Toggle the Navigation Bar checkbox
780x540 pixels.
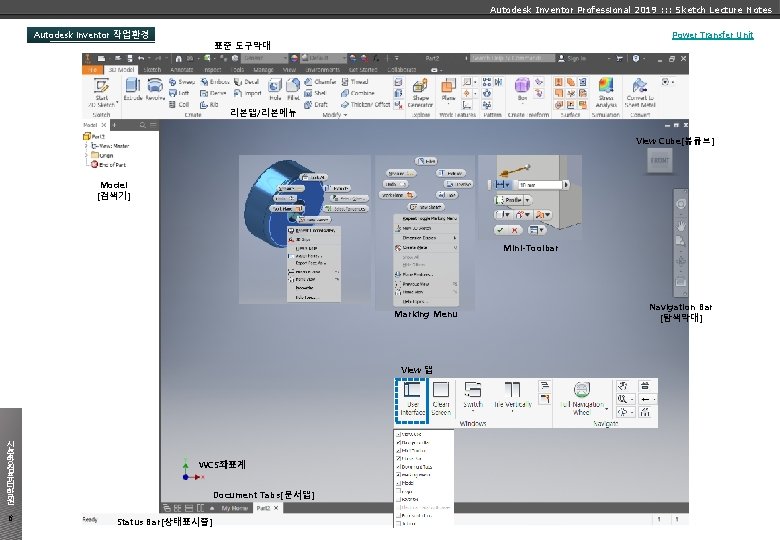pyautogui.click(x=398, y=443)
